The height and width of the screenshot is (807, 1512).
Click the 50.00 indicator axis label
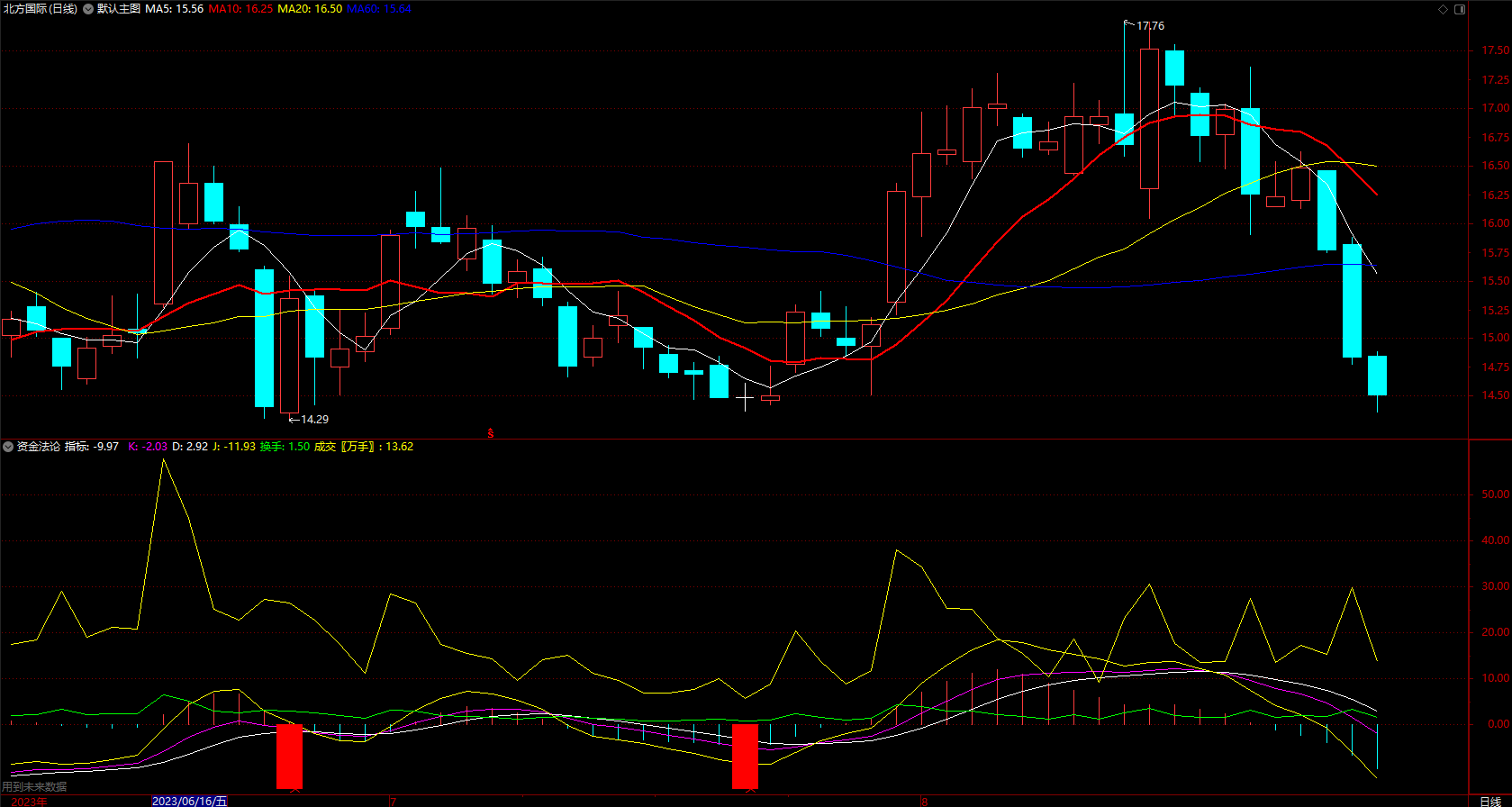[1496, 494]
